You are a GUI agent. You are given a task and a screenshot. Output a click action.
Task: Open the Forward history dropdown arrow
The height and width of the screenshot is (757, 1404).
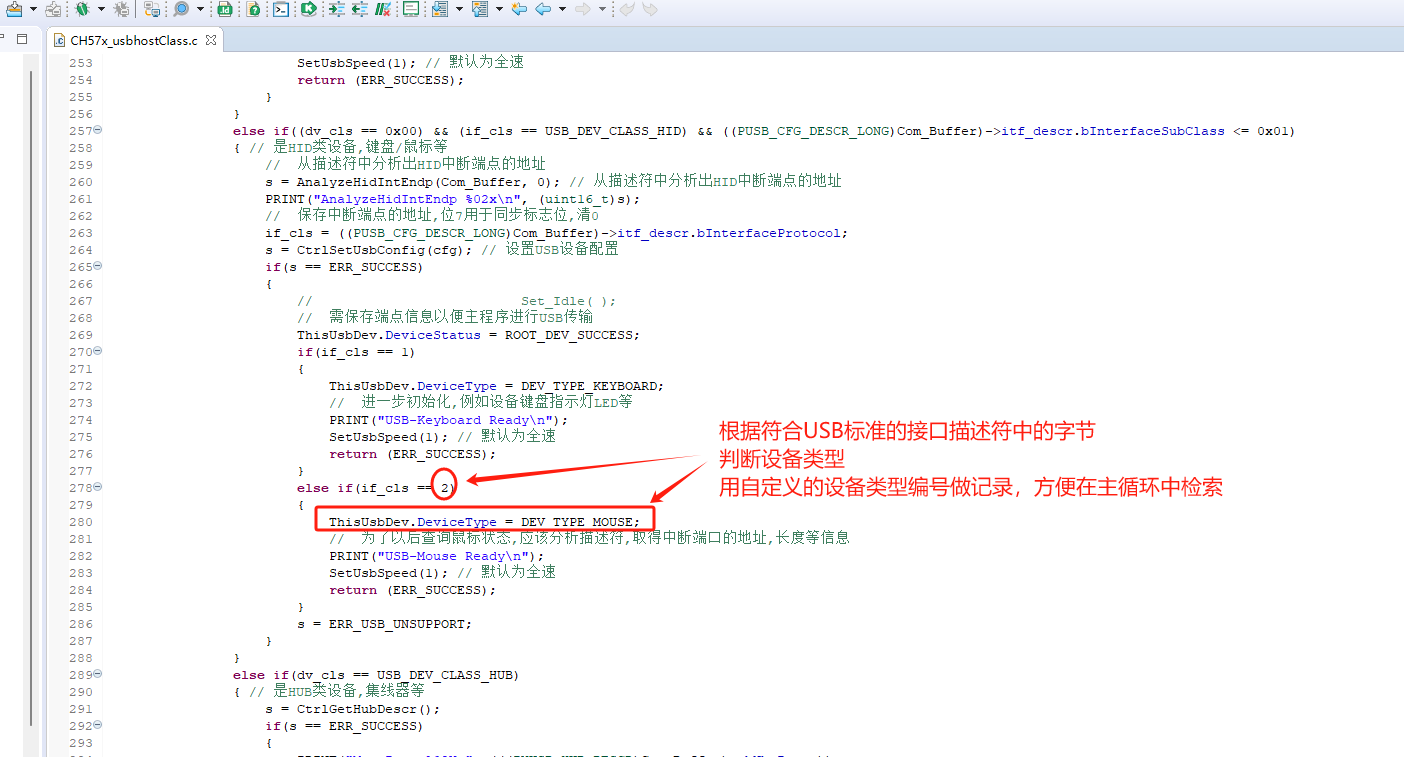pos(602,9)
